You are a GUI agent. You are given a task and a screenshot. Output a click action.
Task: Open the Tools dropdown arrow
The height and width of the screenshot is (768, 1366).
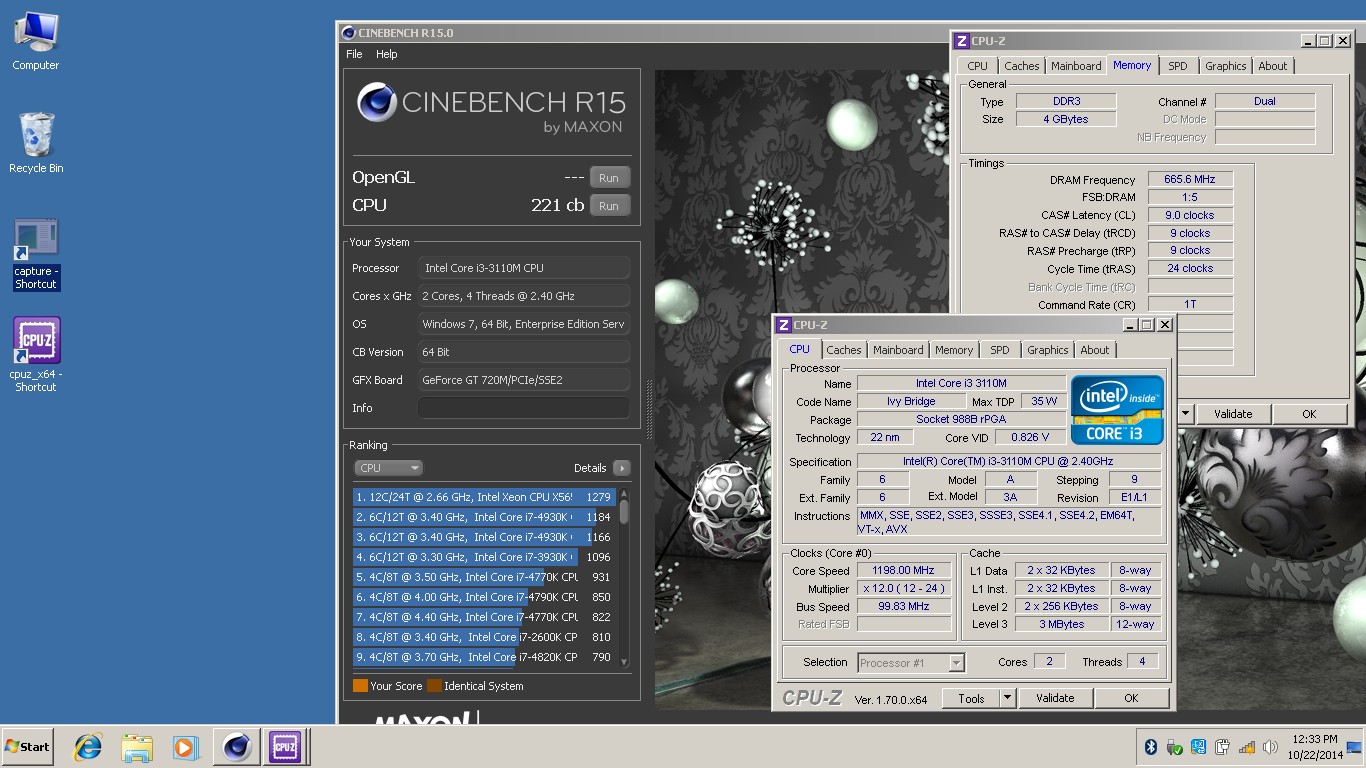click(1008, 699)
